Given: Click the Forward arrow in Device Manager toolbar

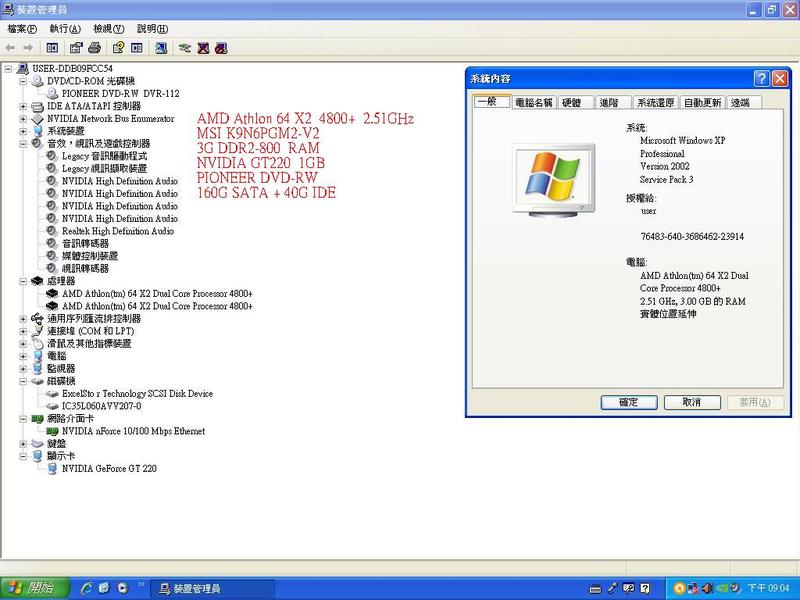Looking at the screenshot, I should [x=28, y=48].
